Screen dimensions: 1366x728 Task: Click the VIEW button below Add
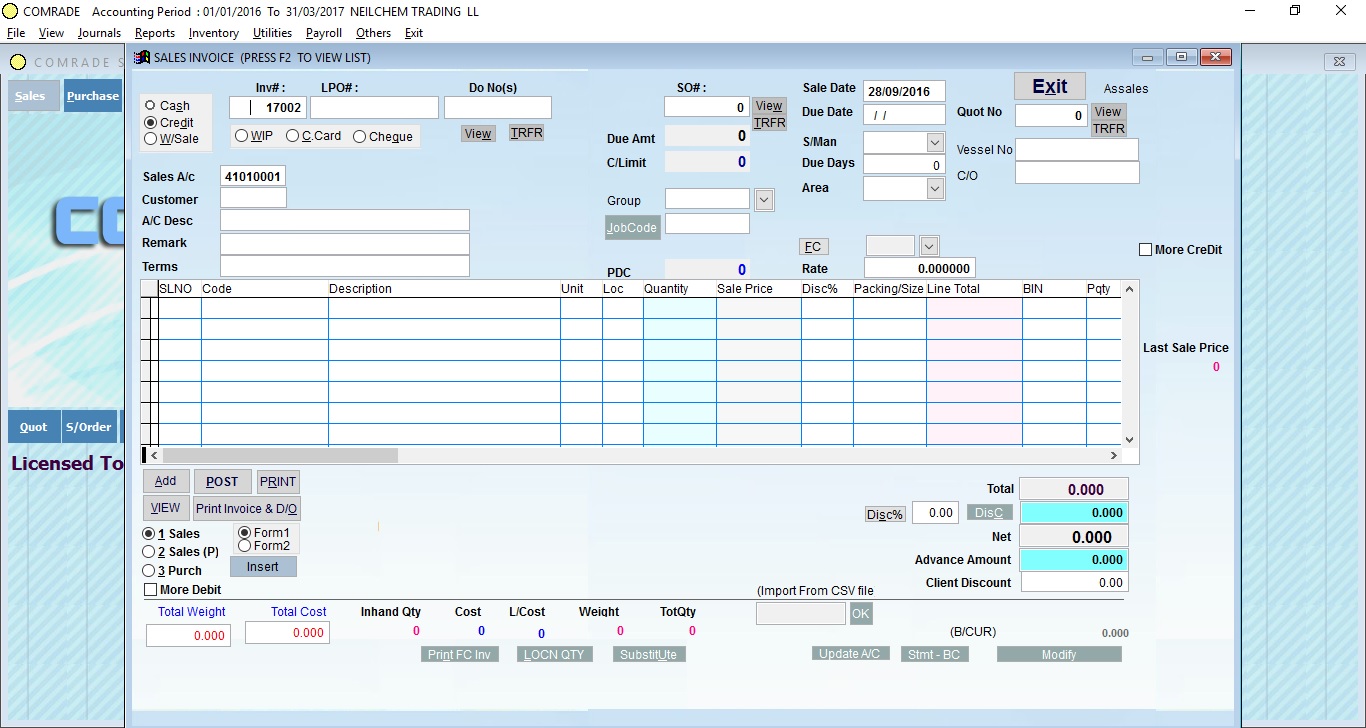(x=166, y=508)
